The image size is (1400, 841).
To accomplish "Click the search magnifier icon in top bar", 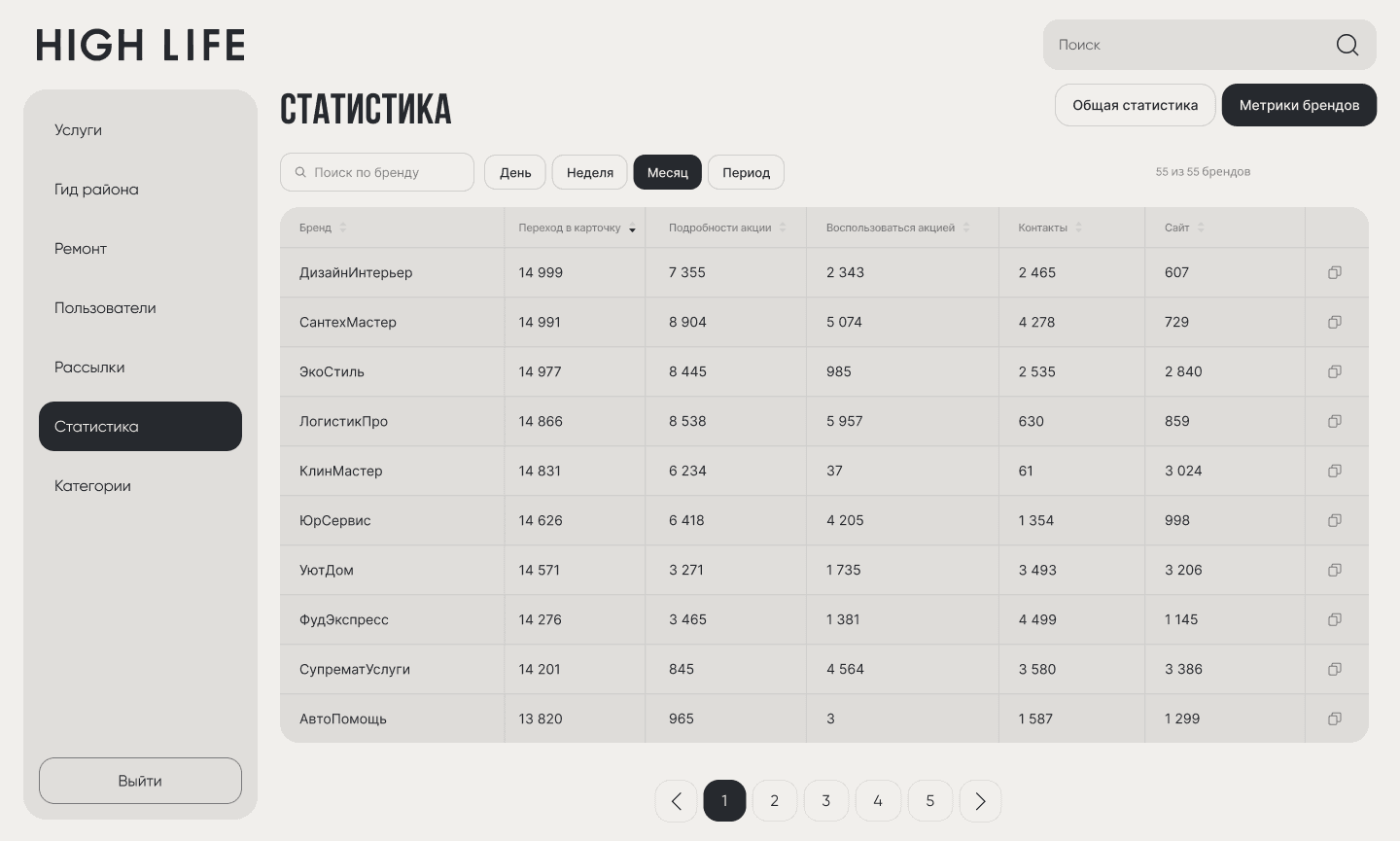I will [1347, 45].
